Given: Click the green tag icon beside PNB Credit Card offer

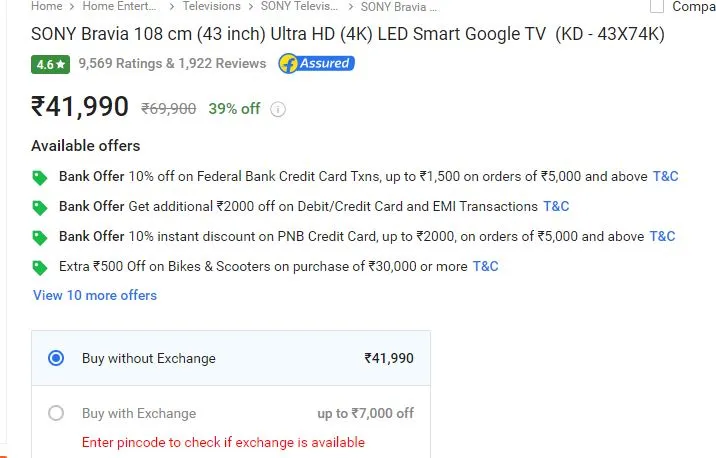Looking at the screenshot, I should click(40, 237).
